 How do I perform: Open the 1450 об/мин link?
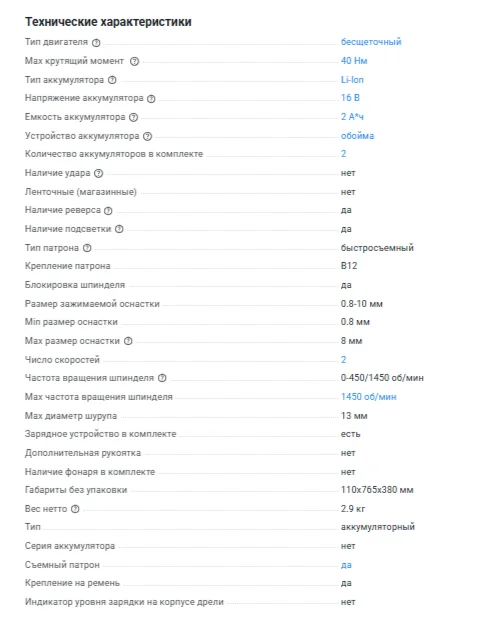368,397
